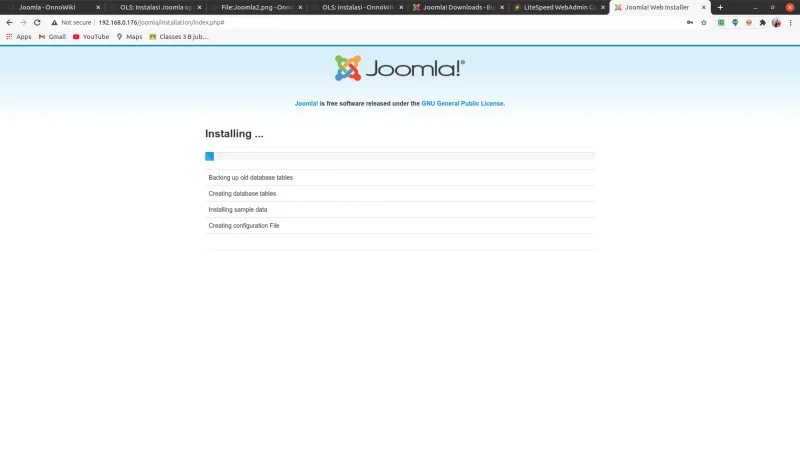This screenshot has height=456, width=800.
Task: Close the LiteSpeed WebAdmin tab
Action: coord(603,7)
